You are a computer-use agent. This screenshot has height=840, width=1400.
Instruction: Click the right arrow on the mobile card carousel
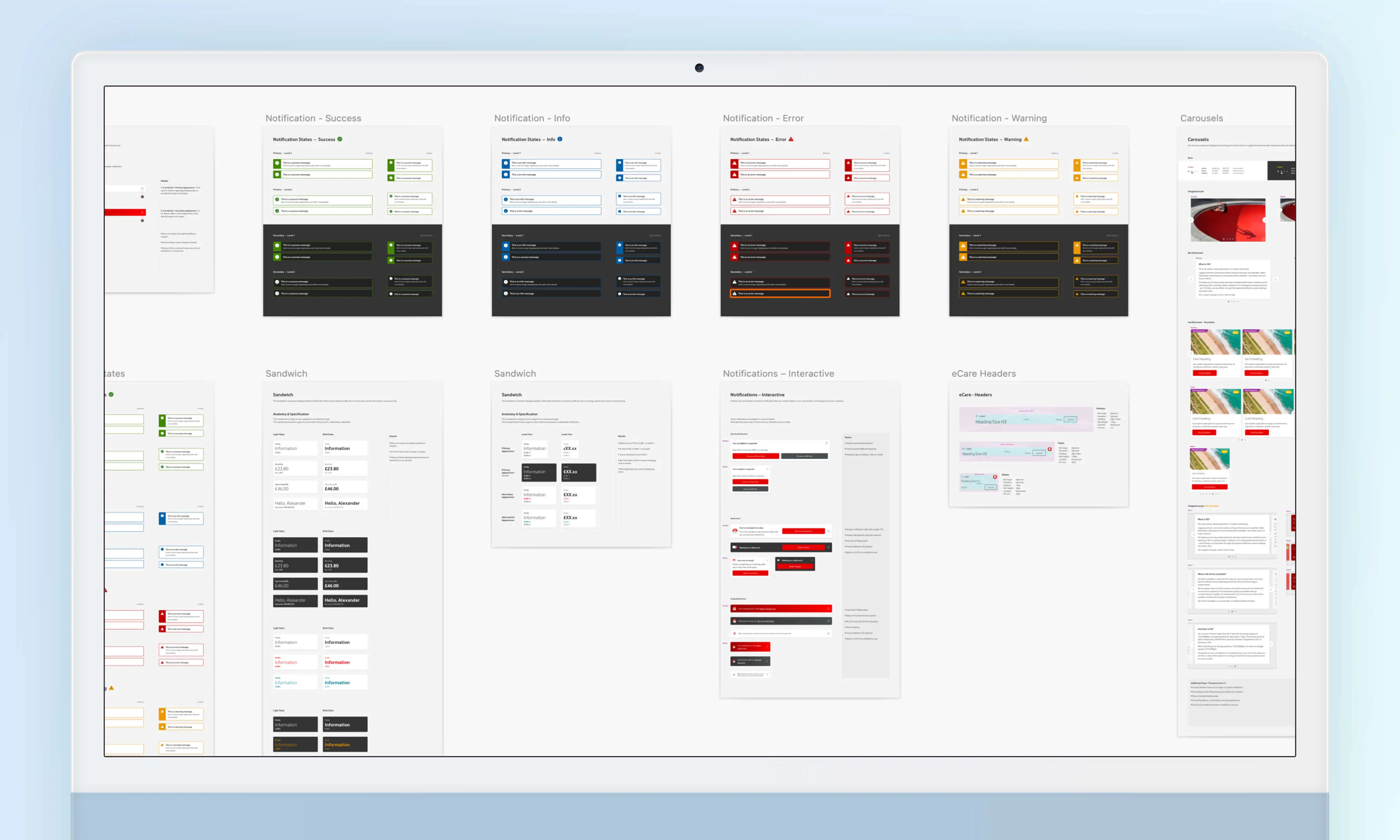[x=1230, y=470]
